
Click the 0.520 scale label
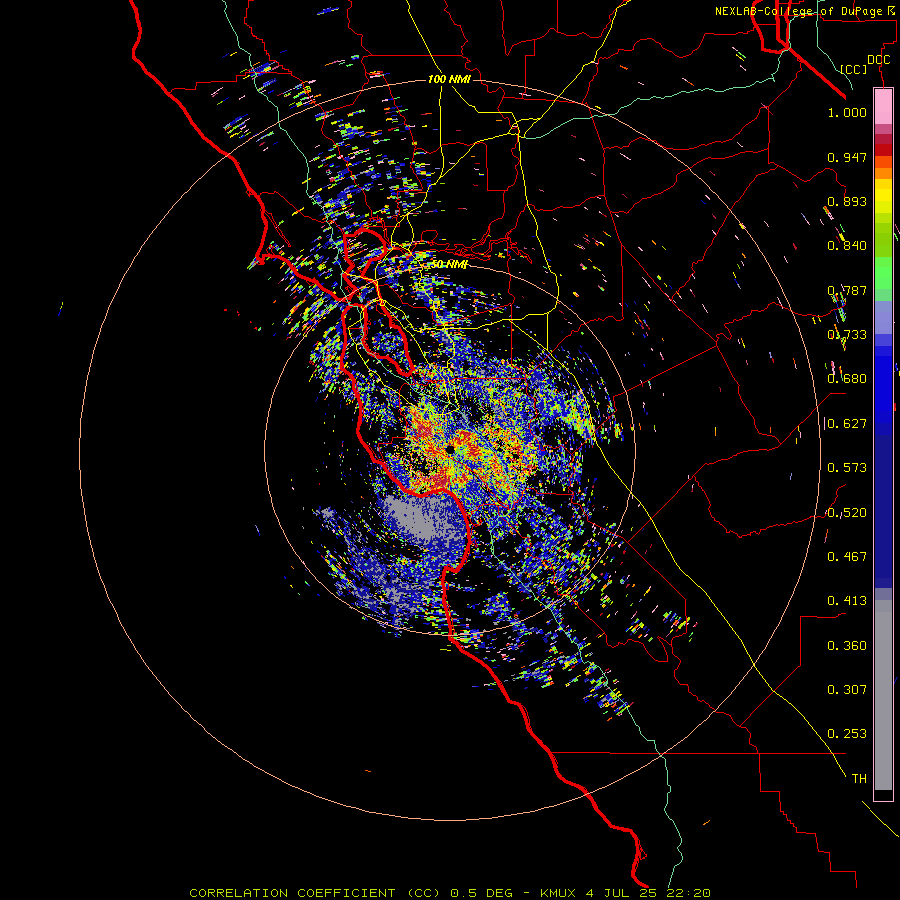[847, 513]
